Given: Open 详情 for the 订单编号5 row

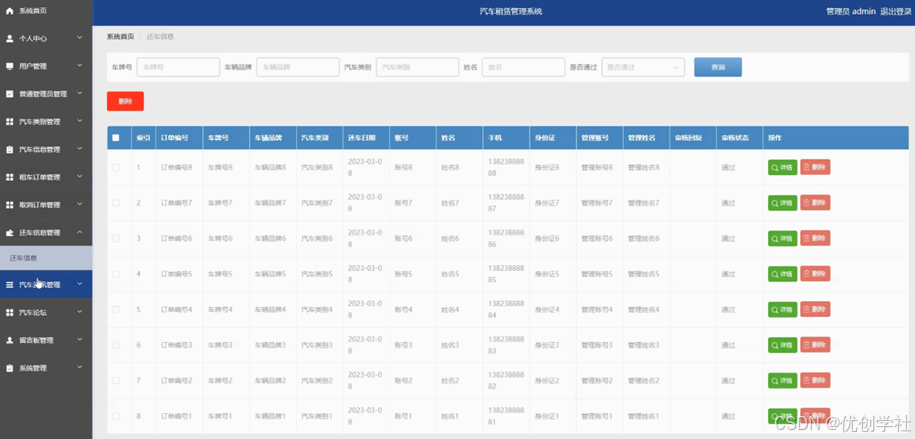Looking at the screenshot, I should pyautogui.click(x=783, y=274).
